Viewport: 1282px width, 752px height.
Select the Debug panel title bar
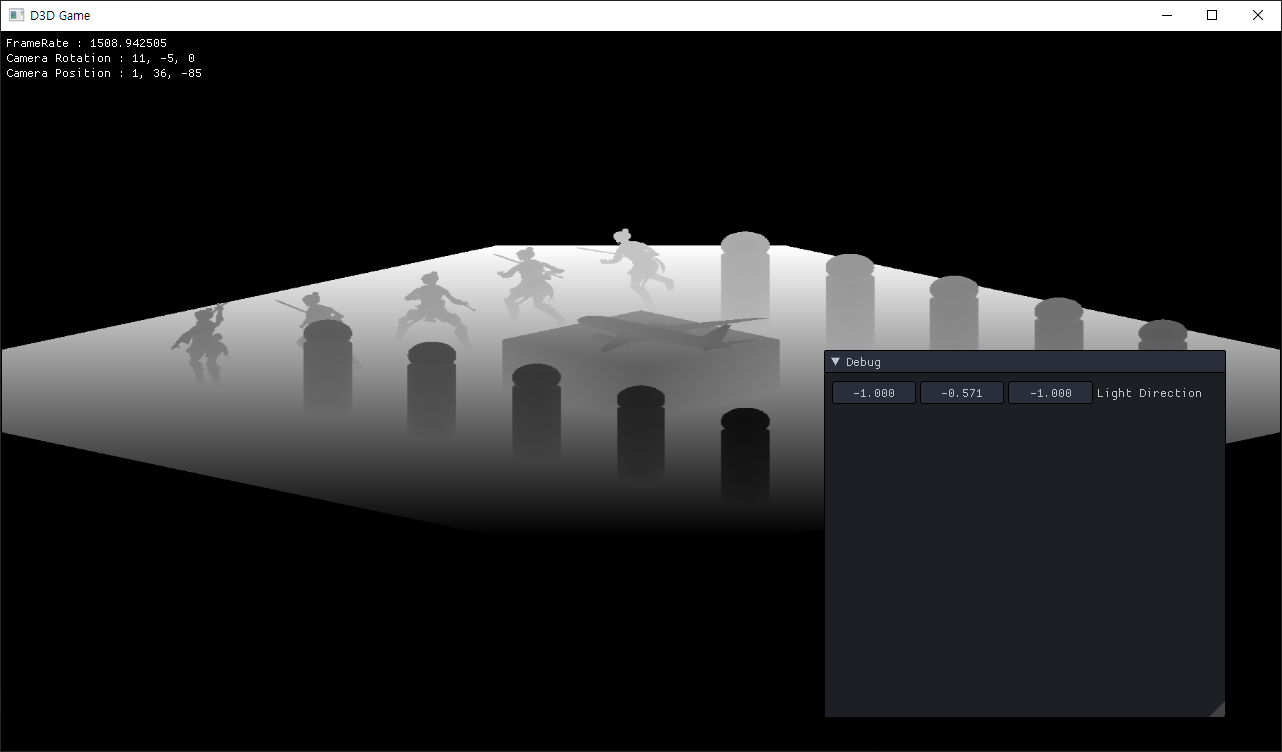click(x=1025, y=362)
